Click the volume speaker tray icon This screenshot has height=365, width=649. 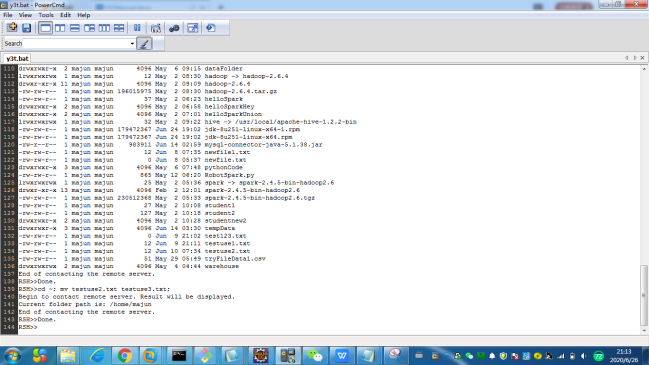584,356
